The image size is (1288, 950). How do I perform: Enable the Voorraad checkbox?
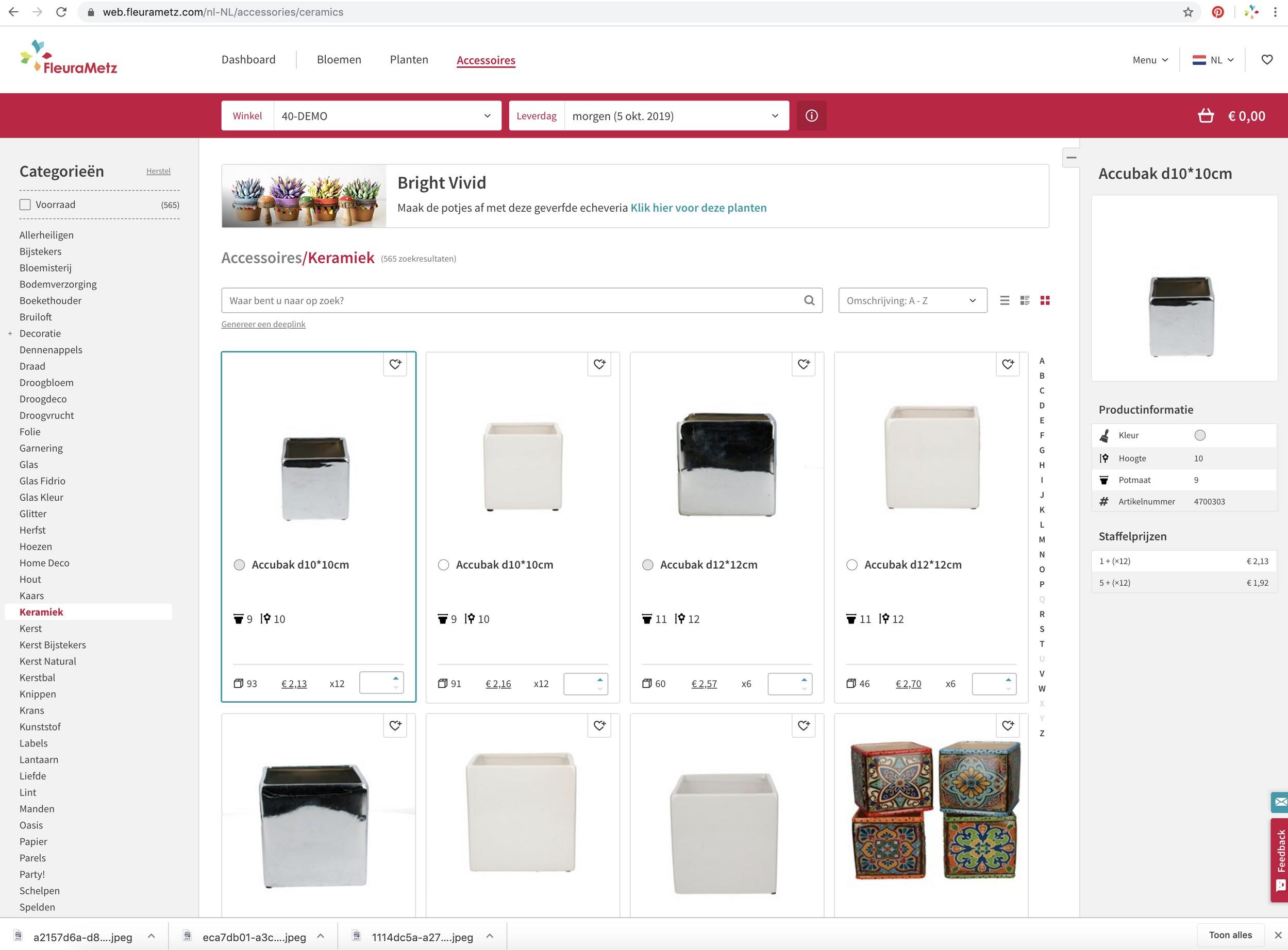(x=25, y=205)
